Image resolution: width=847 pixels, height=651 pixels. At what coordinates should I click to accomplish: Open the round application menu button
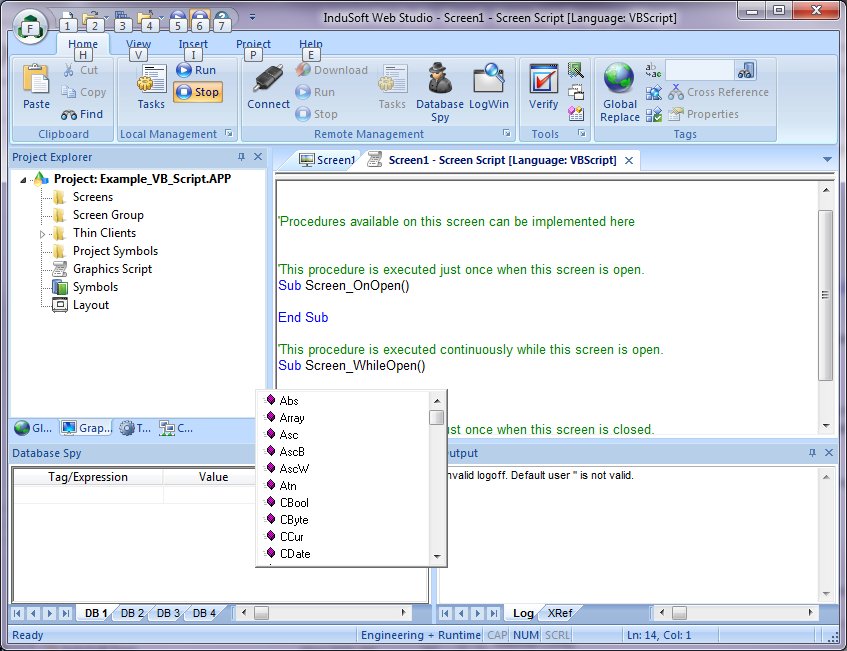click(x=30, y=28)
